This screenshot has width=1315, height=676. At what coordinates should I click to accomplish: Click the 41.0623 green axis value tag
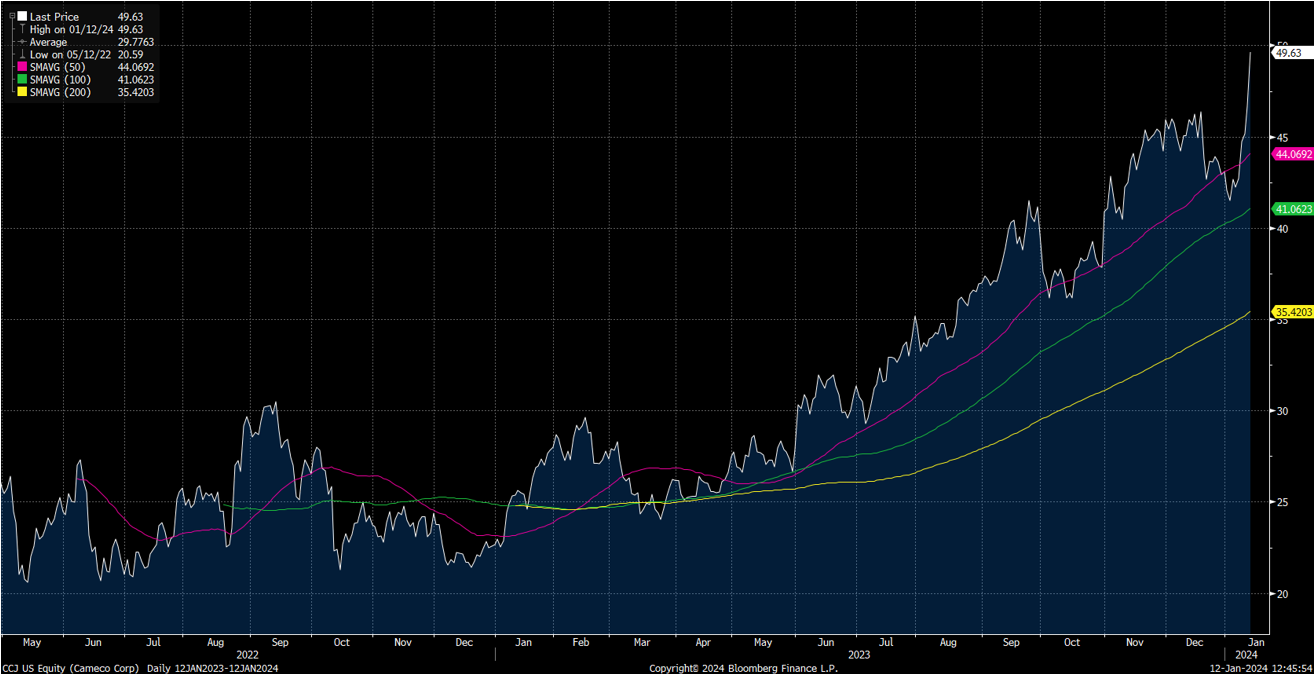click(1291, 209)
